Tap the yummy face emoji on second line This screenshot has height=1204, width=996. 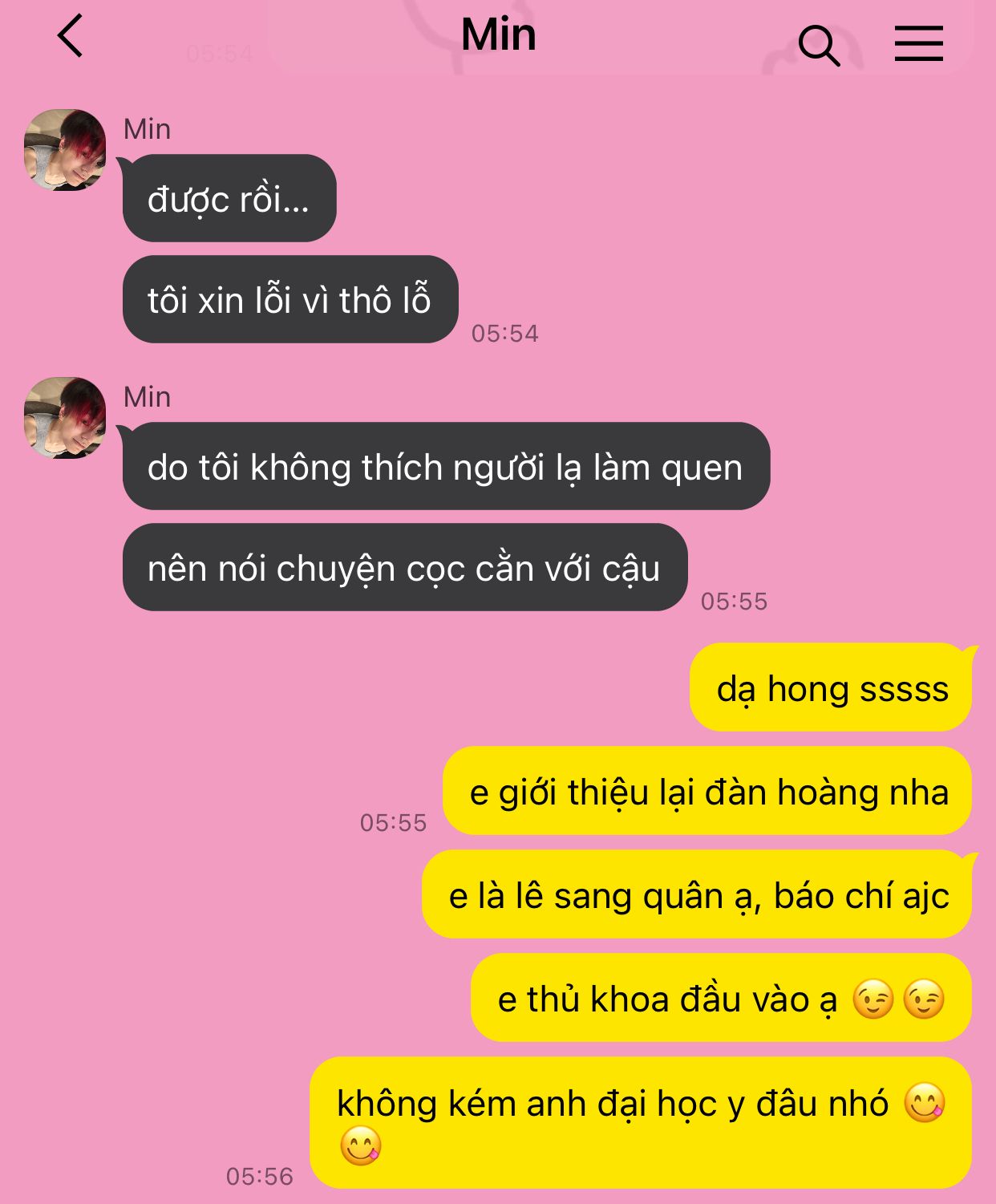[x=360, y=1145]
